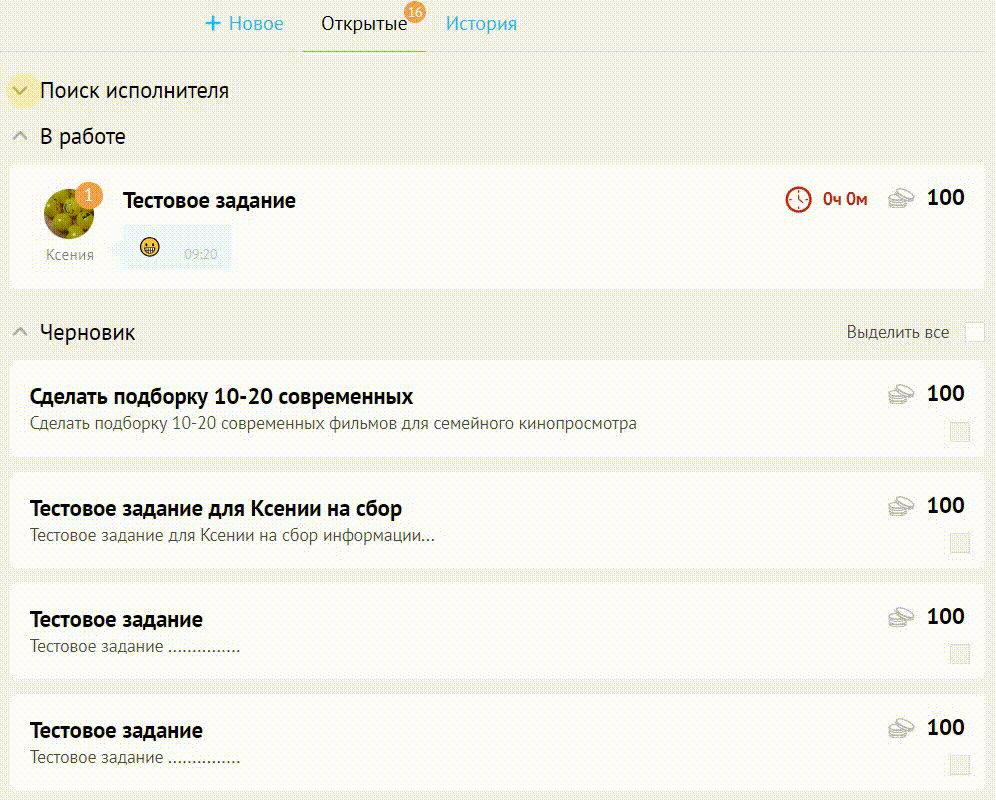This screenshot has height=800, width=996.
Task: Click the plus icon beside Новое
Action: pyautogui.click(x=213, y=24)
